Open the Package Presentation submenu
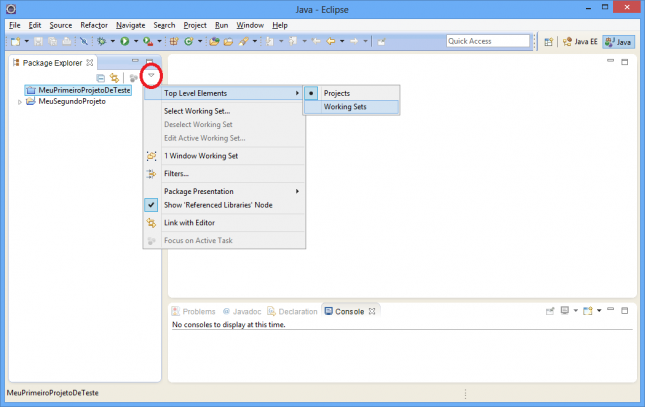 pyautogui.click(x=224, y=191)
